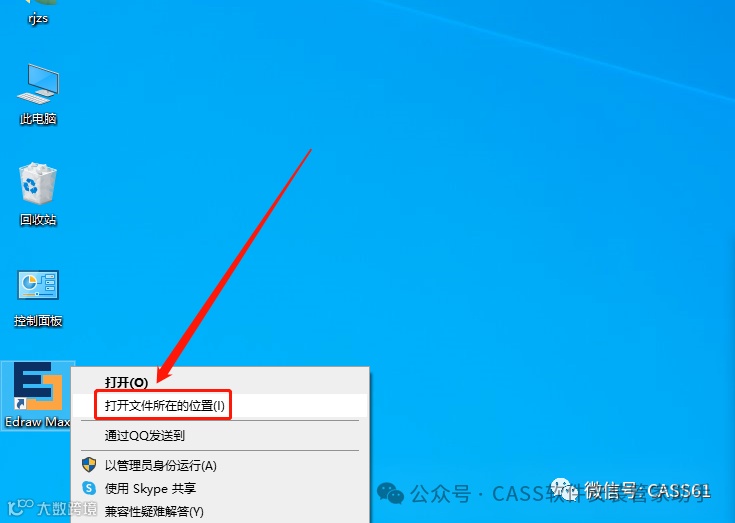Select the 回收站 recycle bin icon
Screen dimensions: 735x523
(x=38, y=183)
